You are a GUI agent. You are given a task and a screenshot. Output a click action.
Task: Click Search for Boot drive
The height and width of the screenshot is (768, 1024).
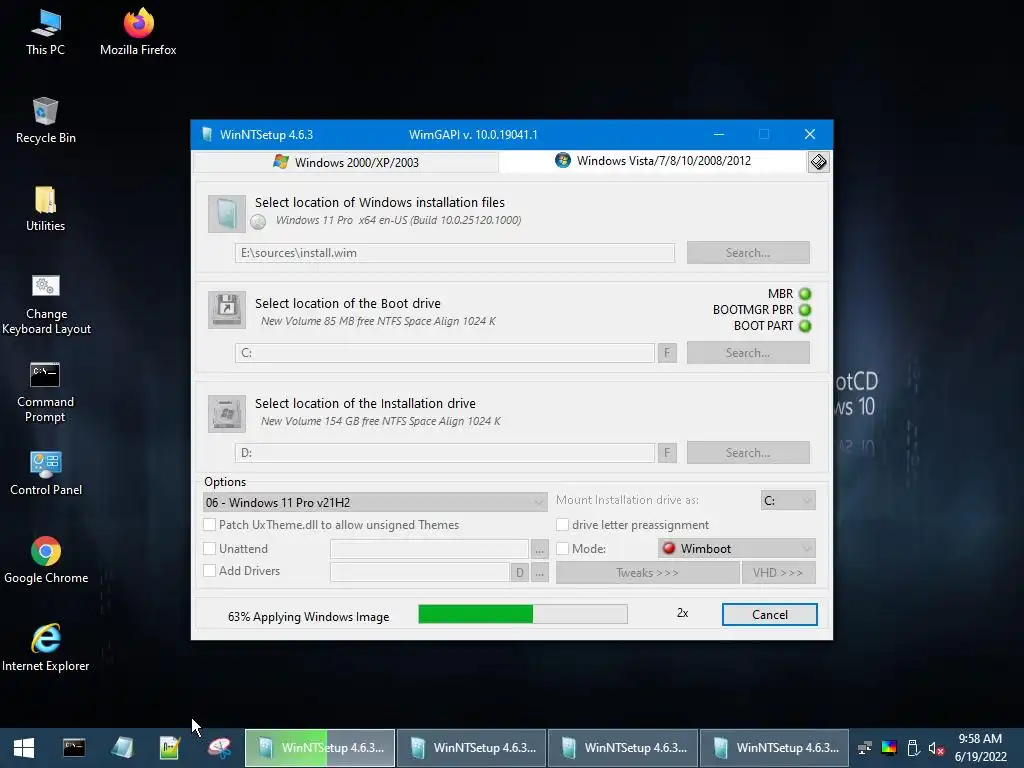point(748,353)
